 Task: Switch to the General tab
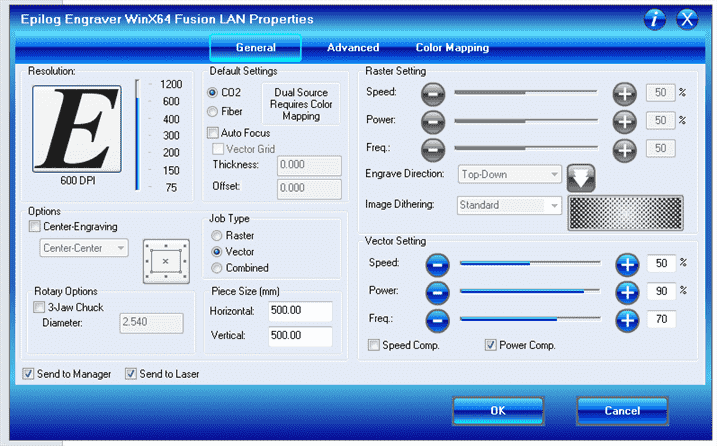(x=255, y=48)
